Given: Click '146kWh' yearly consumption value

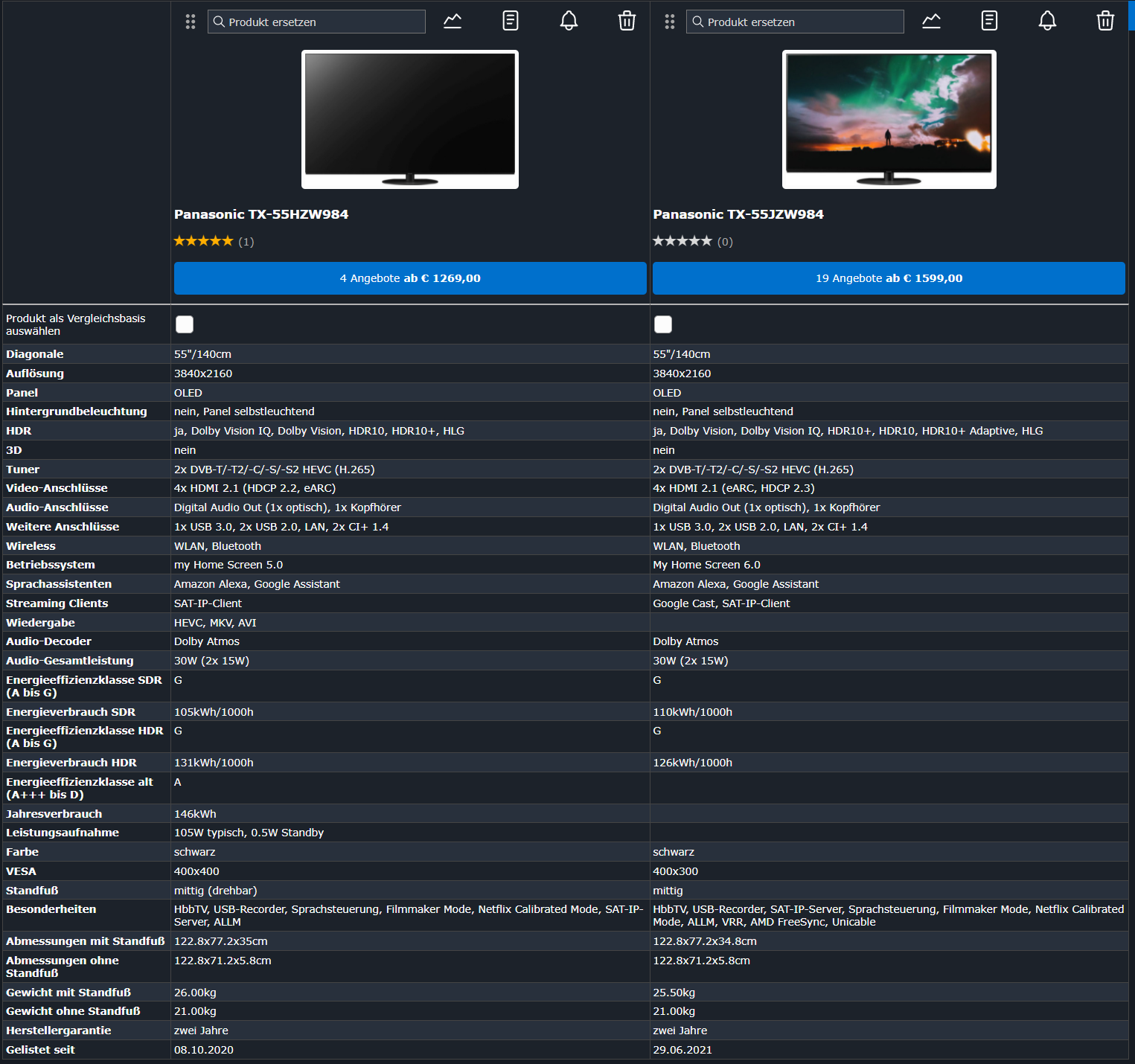Looking at the screenshot, I should click(x=195, y=814).
